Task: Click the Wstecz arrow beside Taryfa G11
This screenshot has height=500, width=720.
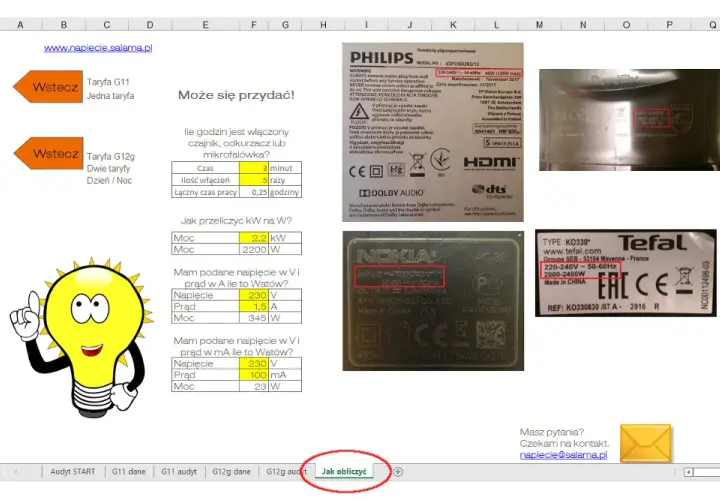Action: pos(48,86)
